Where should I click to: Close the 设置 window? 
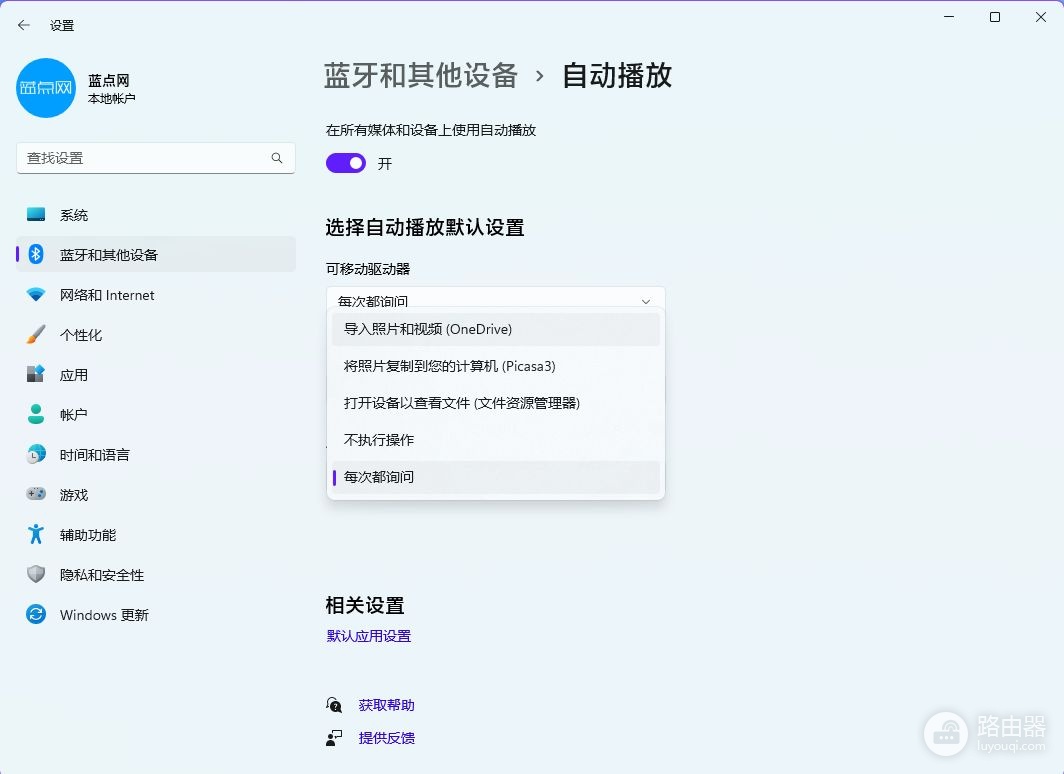coord(1041,17)
